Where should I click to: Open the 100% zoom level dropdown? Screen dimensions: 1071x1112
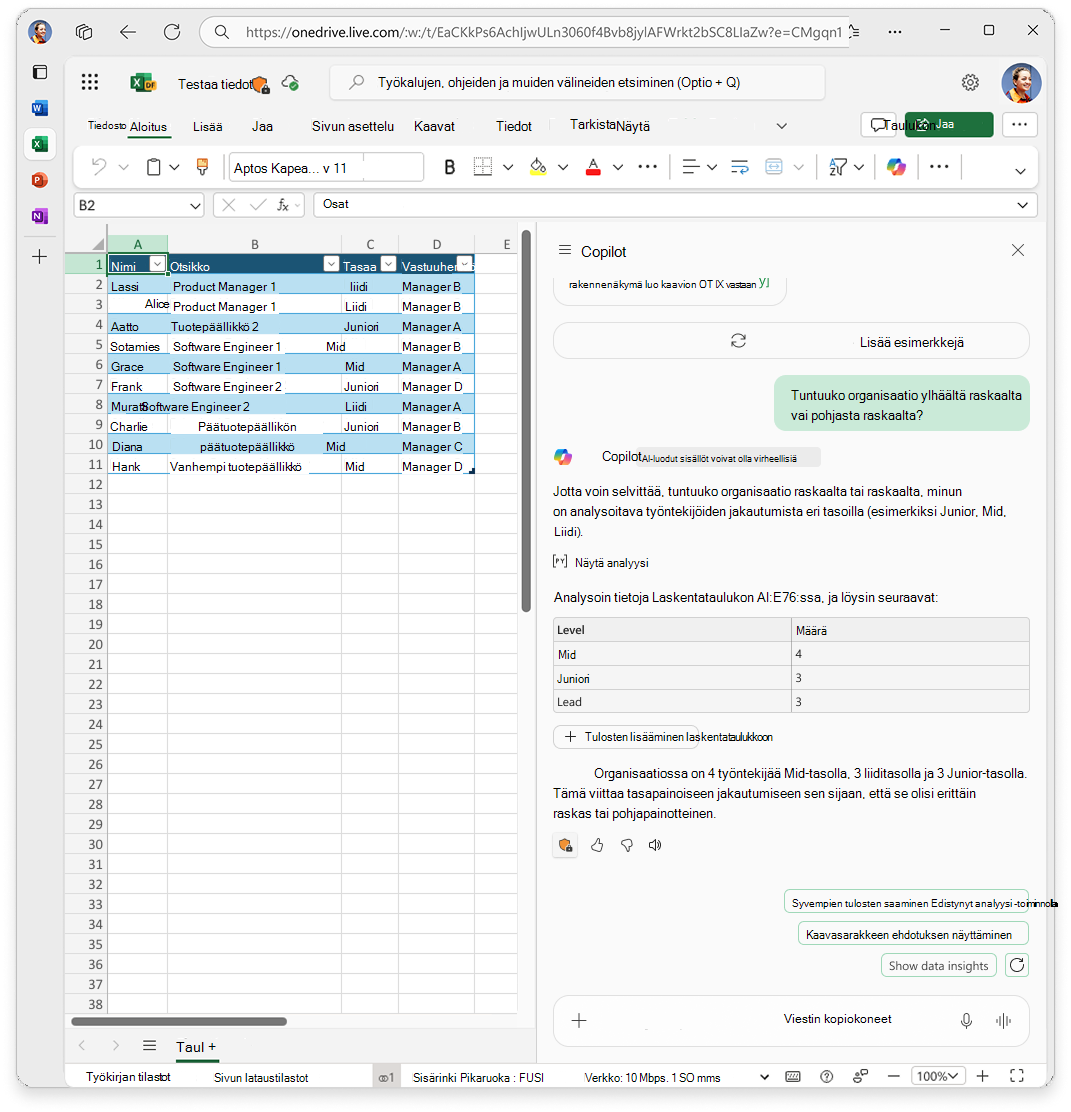(938, 1076)
